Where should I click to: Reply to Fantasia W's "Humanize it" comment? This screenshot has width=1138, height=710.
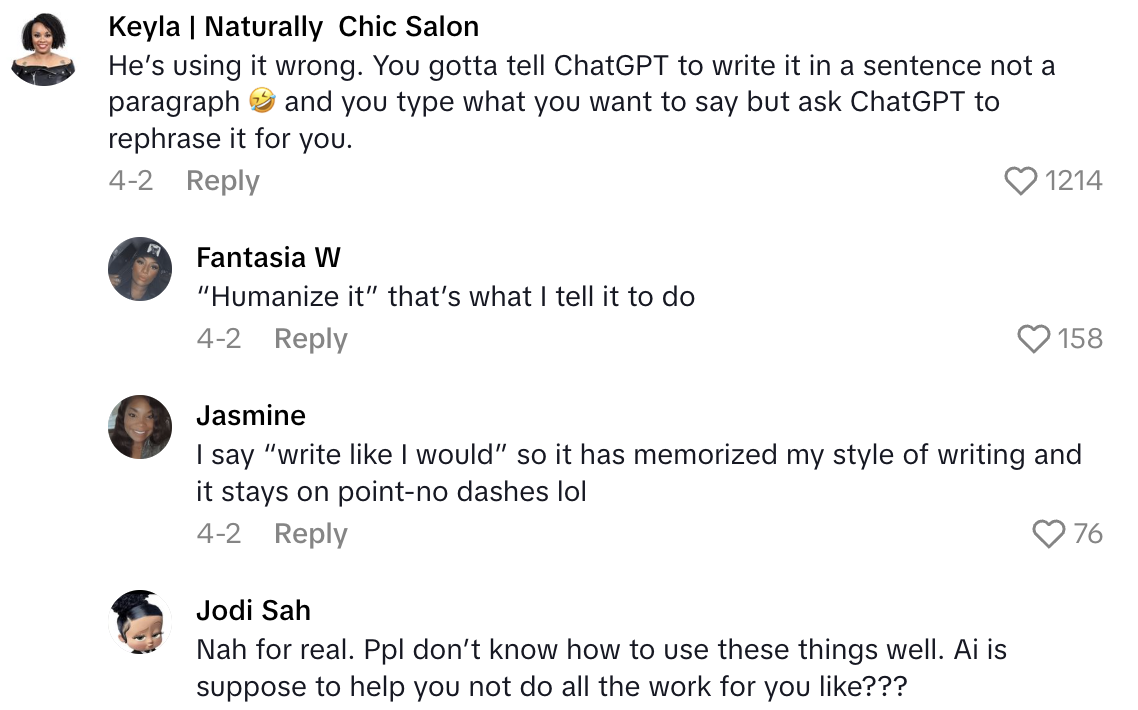coord(310,339)
